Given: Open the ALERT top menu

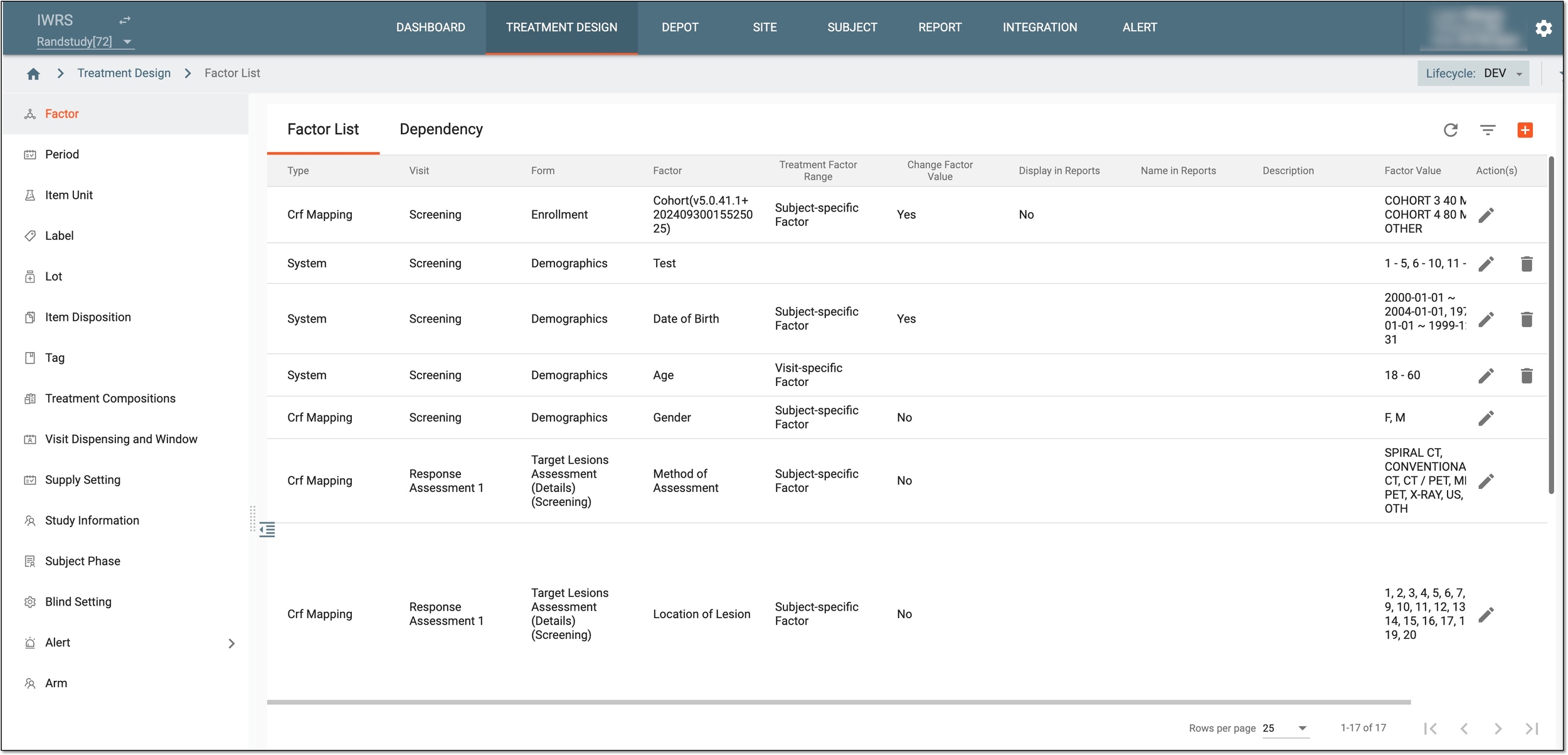Looking at the screenshot, I should (x=1140, y=28).
